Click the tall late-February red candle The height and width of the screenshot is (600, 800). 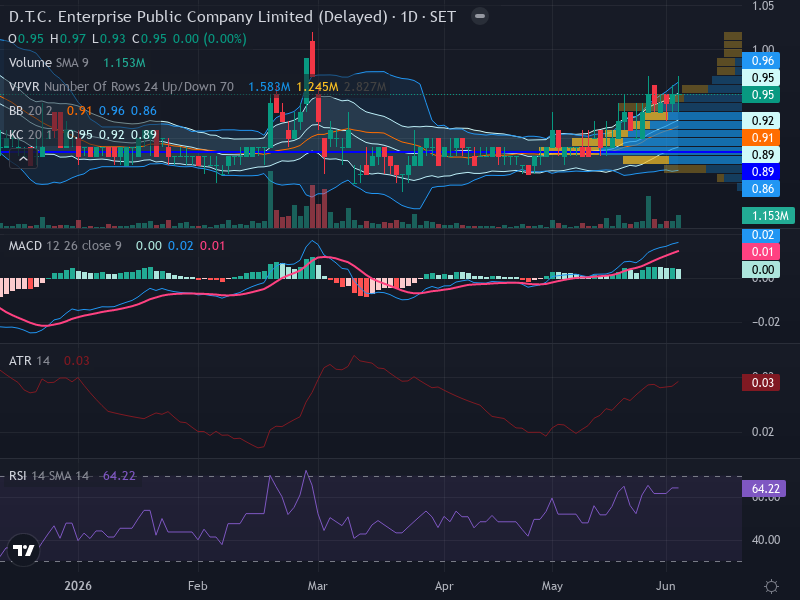coord(312,58)
